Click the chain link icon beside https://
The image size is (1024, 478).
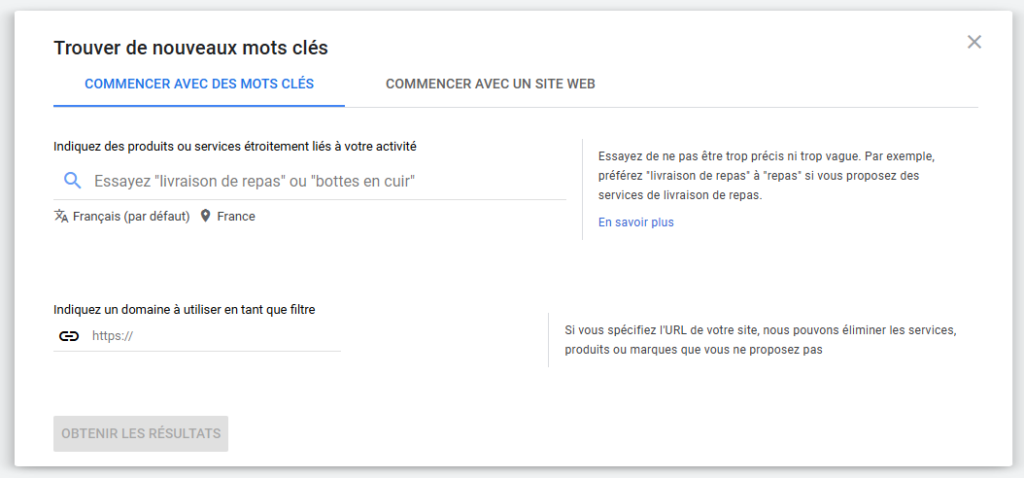(69, 336)
